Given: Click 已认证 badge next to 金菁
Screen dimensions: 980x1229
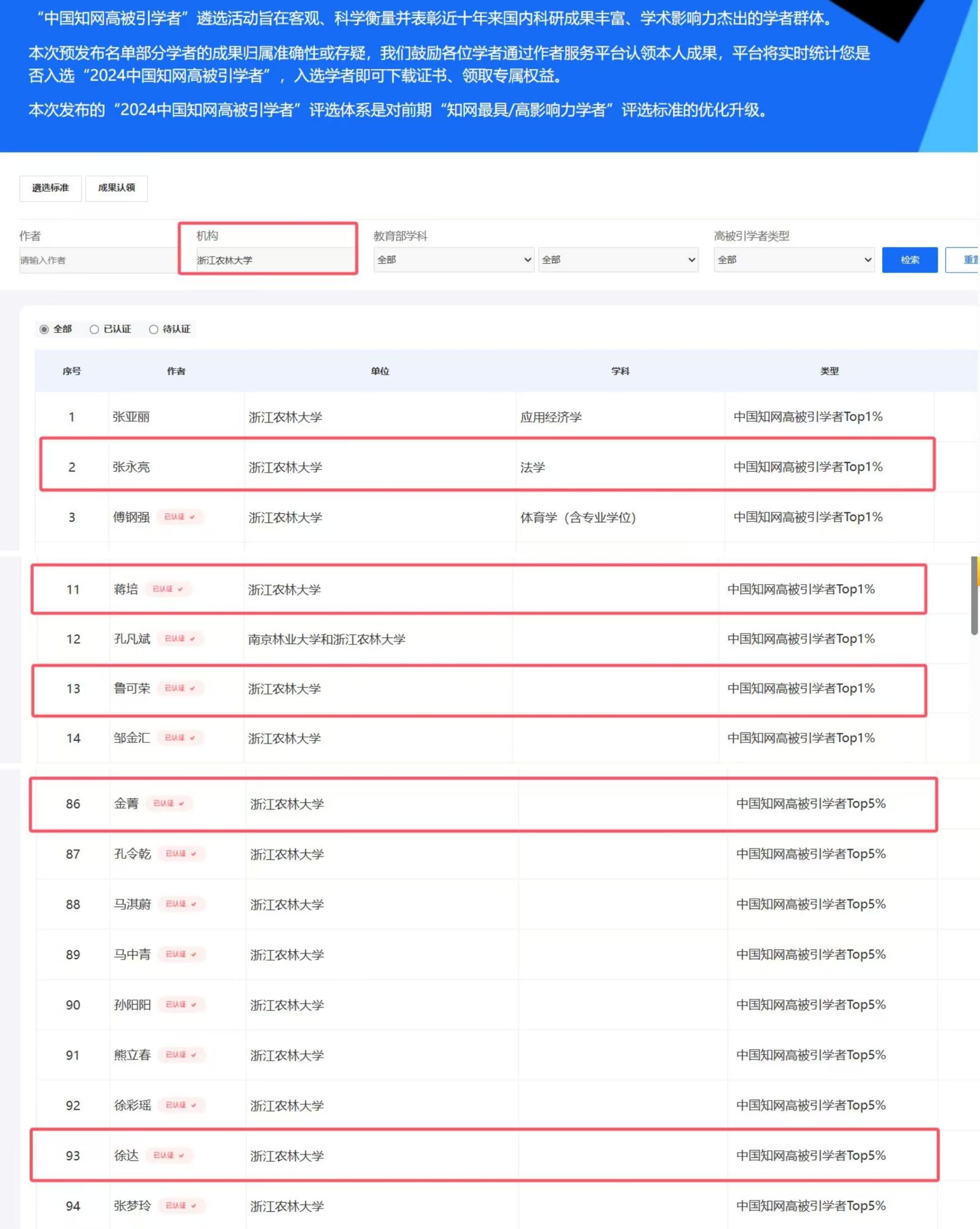Looking at the screenshot, I should click(x=169, y=803).
